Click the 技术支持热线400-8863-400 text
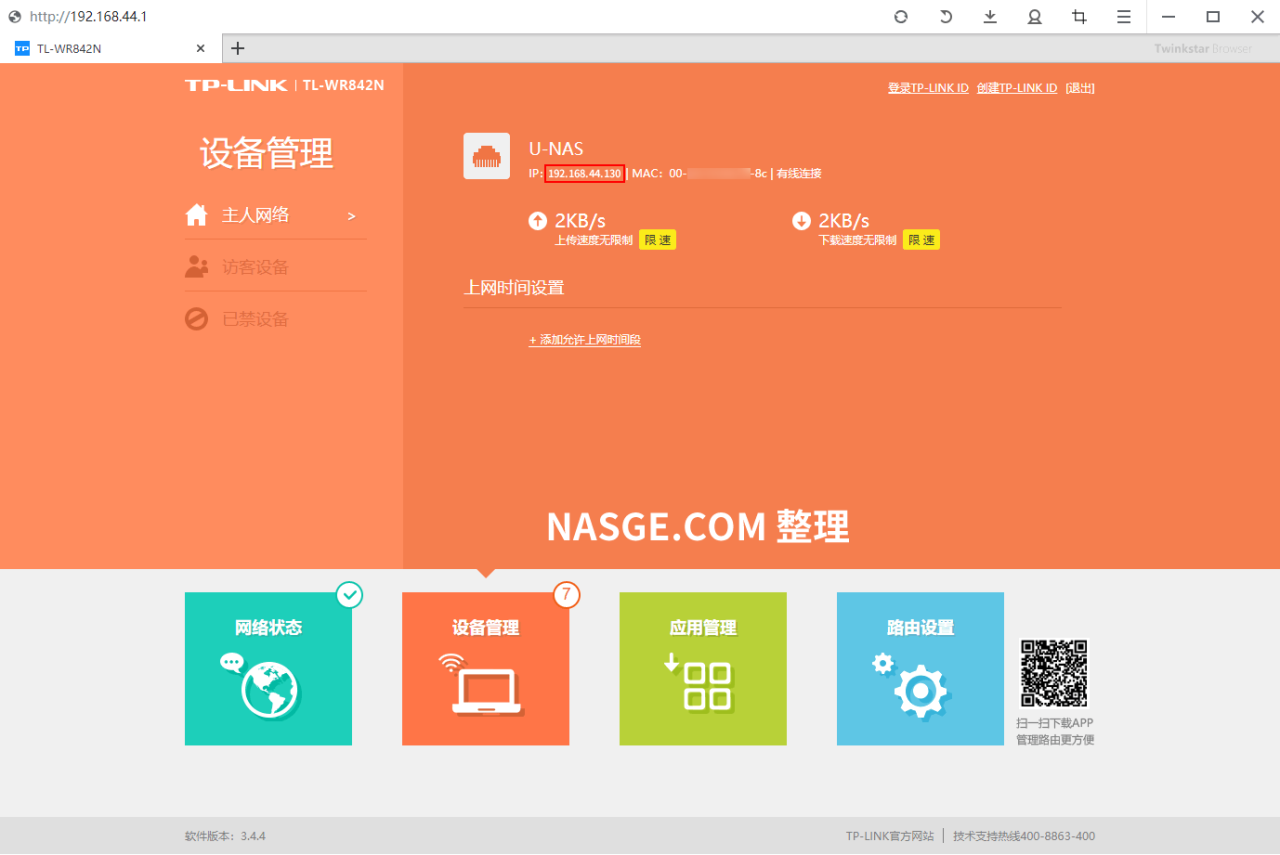 pyautogui.click(x=1024, y=836)
